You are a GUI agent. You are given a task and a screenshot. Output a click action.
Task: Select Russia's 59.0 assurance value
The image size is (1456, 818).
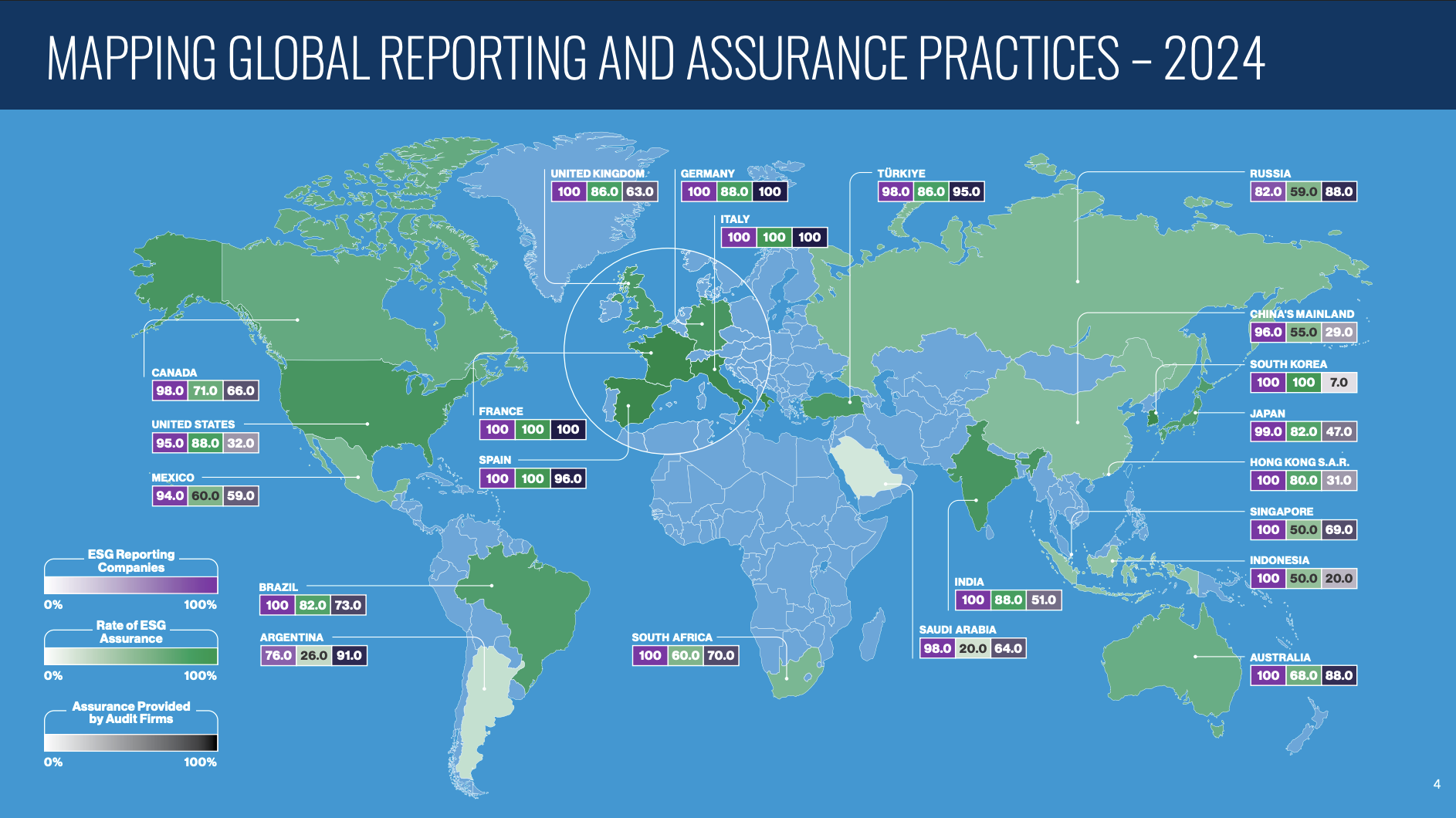(x=1303, y=191)
